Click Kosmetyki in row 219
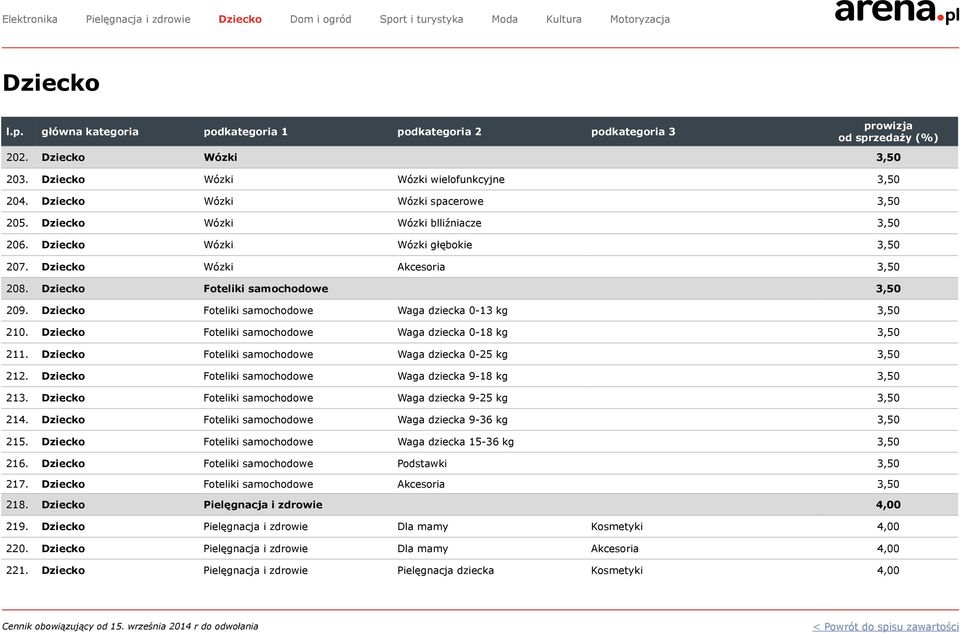Image resolution: width=960 pixels, height=633 pixels. pyautogui.click(x=617, y=526)
